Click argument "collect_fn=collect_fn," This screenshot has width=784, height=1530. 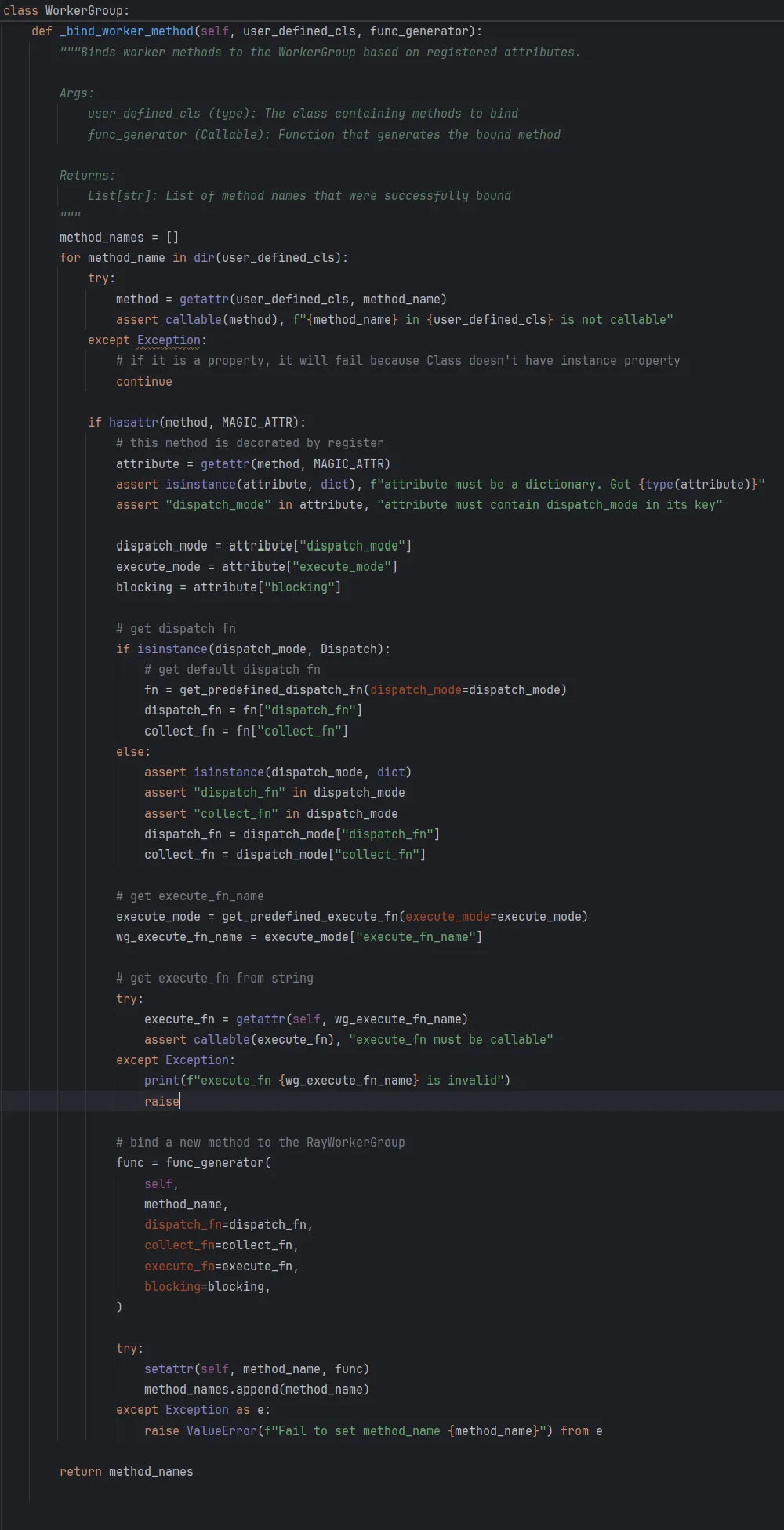point(221,1245)
